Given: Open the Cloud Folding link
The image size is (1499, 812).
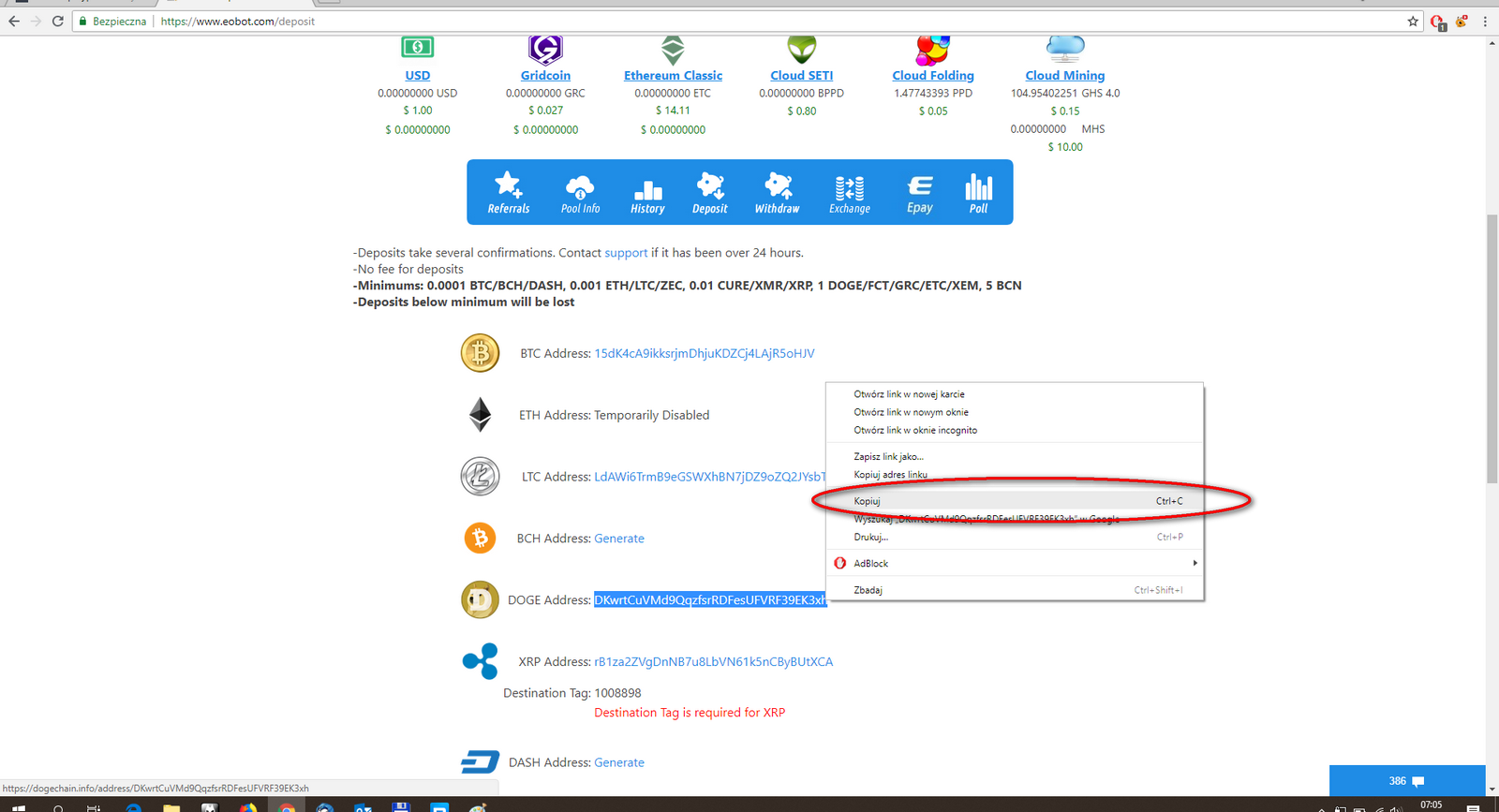Looking at the screenshot, I should [933, 75].
